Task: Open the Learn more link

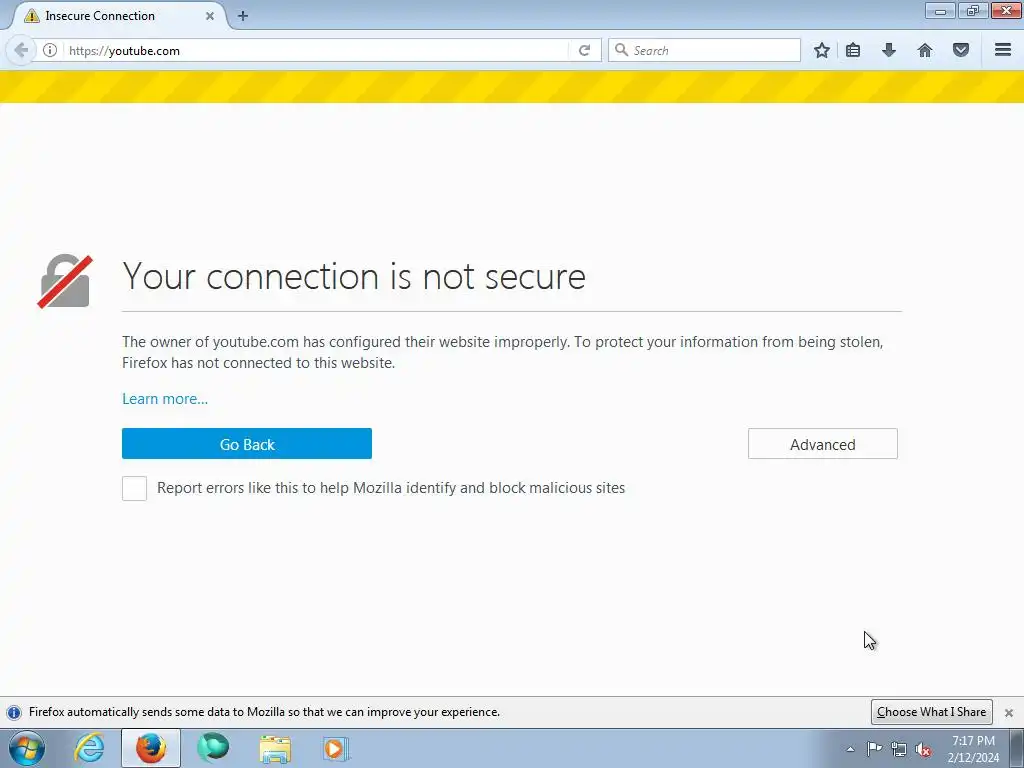Action: (x=165, y=399)
